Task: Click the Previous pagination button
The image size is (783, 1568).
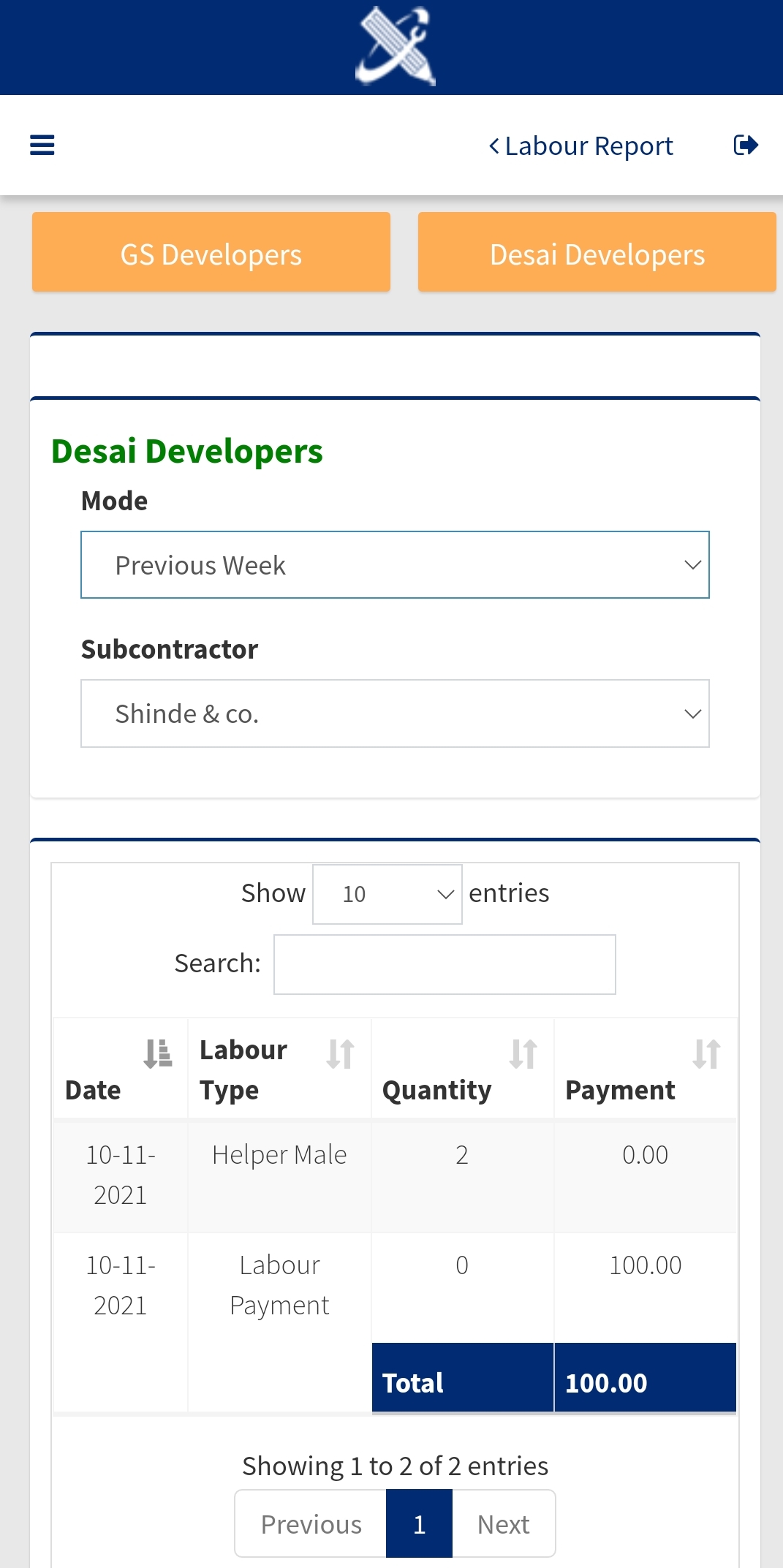Action: tap(311, 1524)
